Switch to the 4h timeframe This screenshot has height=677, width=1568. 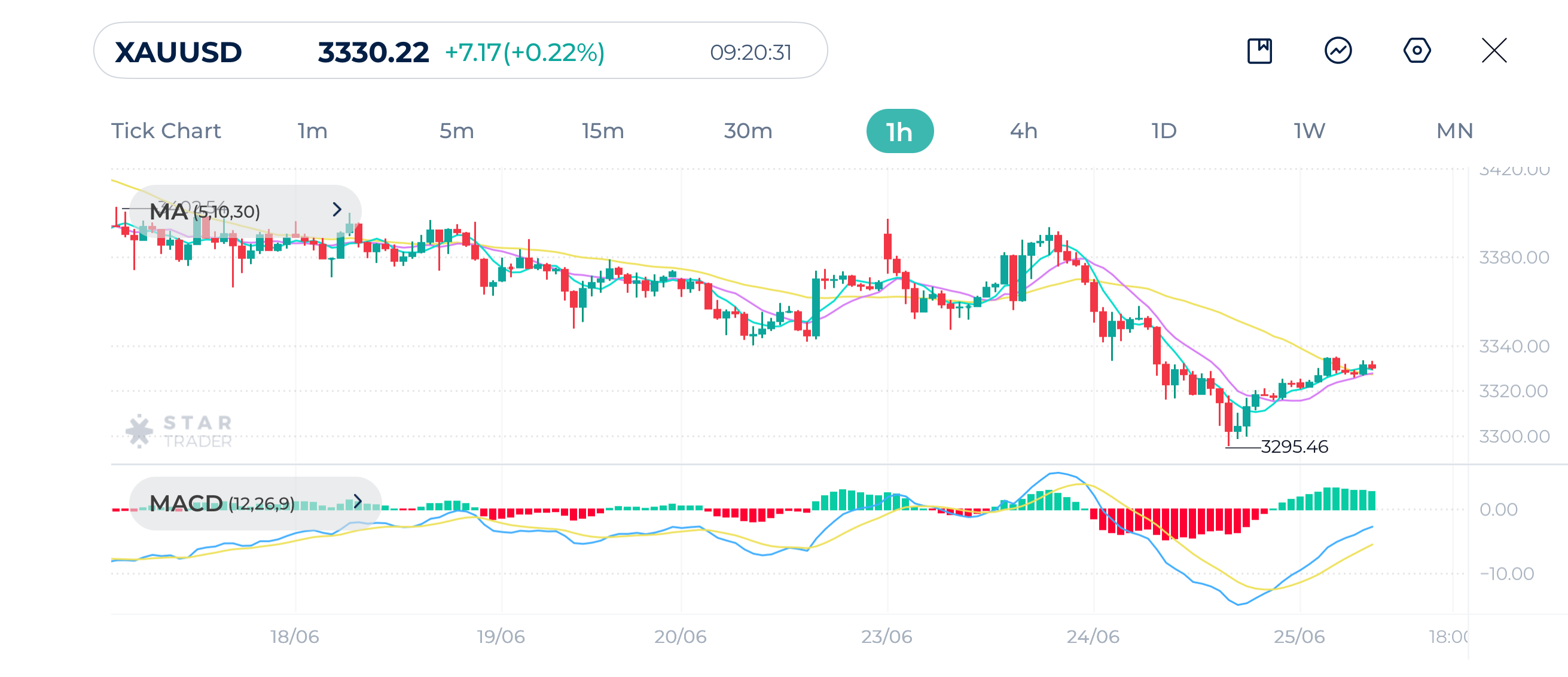(x=1023, y=130)
